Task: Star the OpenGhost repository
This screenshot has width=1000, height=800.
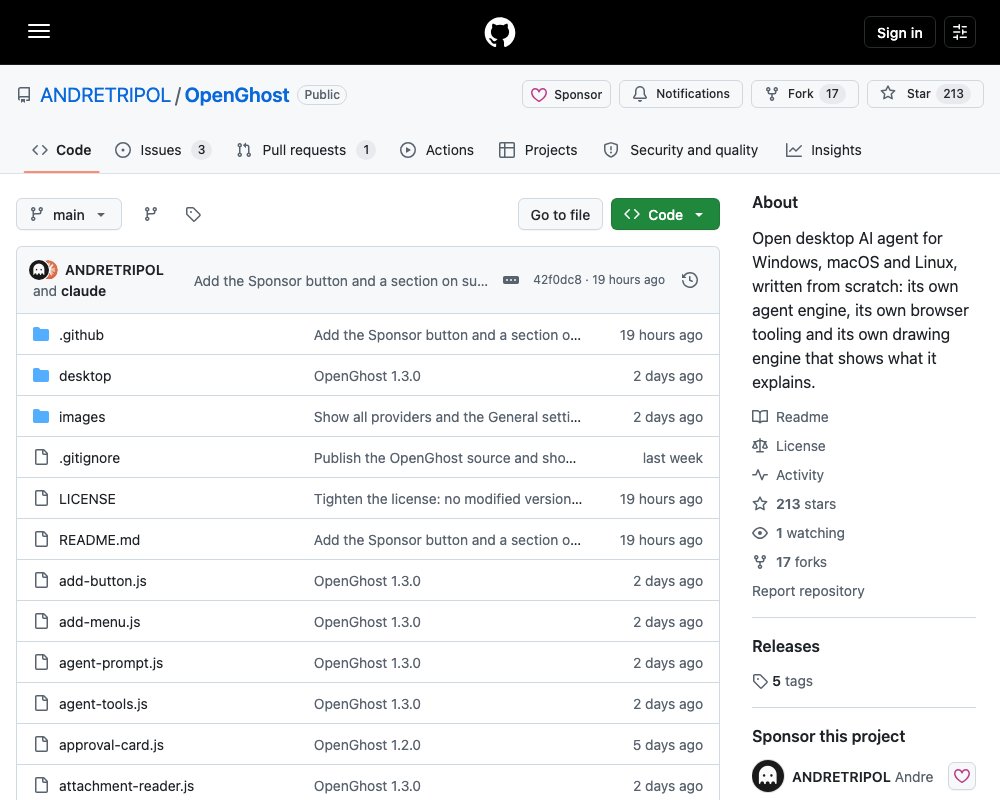Action: pyautogui.click(x=925, y=94)
